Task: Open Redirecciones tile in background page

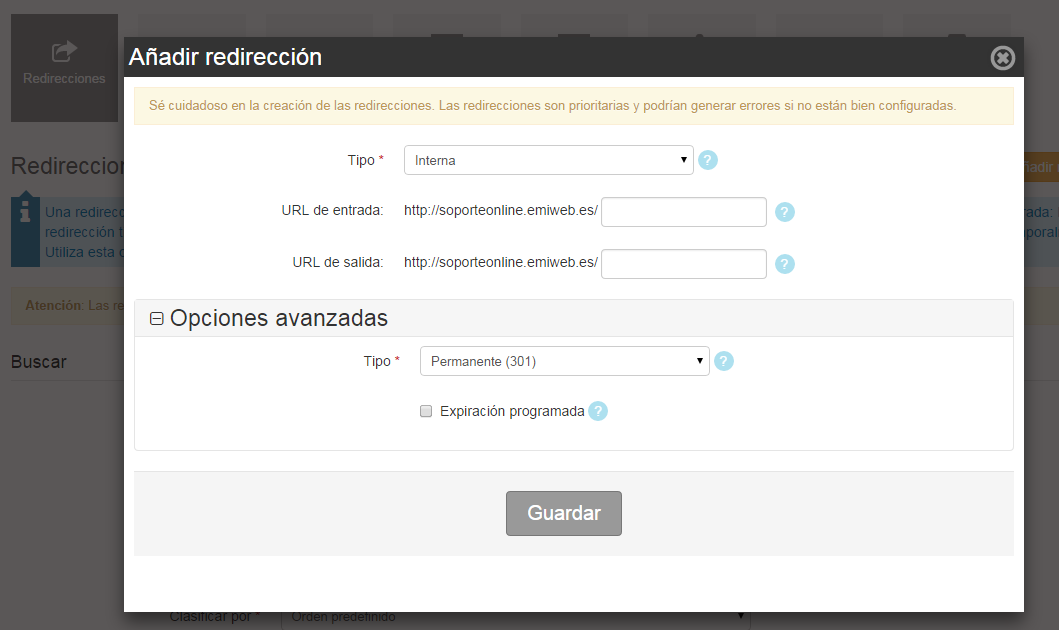Action: coord(64,68)
